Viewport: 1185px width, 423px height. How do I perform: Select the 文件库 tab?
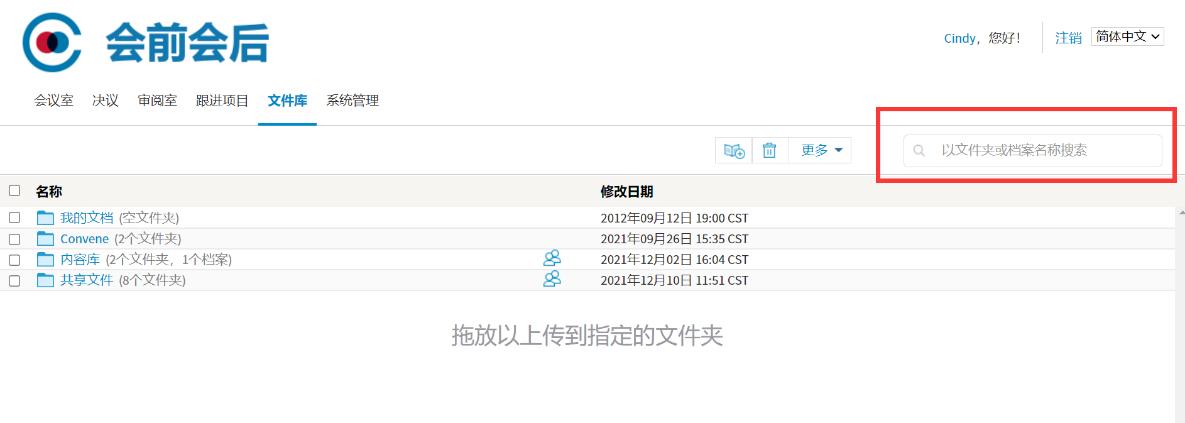(x=287, y=100)
